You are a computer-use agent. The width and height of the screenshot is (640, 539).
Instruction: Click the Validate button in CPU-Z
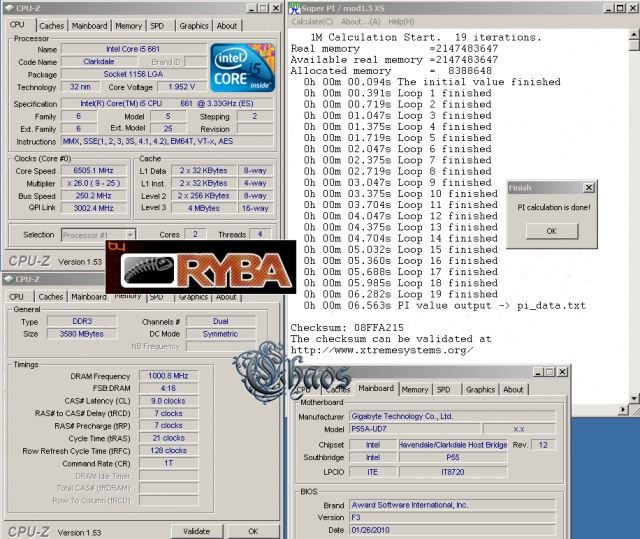tap(197, 530)
